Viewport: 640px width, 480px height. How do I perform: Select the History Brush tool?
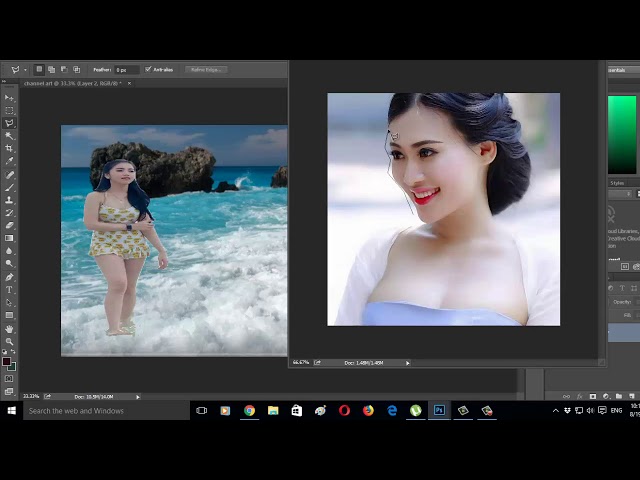[9, 213]
